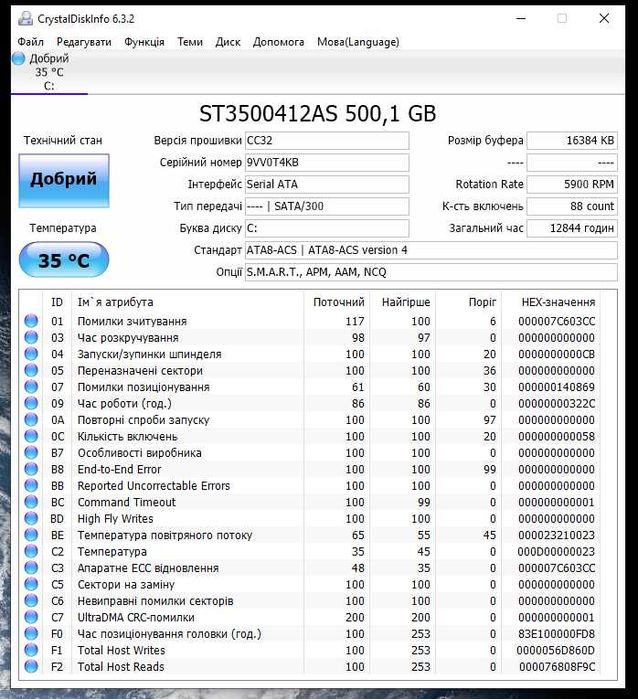Click status orb for Reported Uncorrectable Errors row

(31, 485)
